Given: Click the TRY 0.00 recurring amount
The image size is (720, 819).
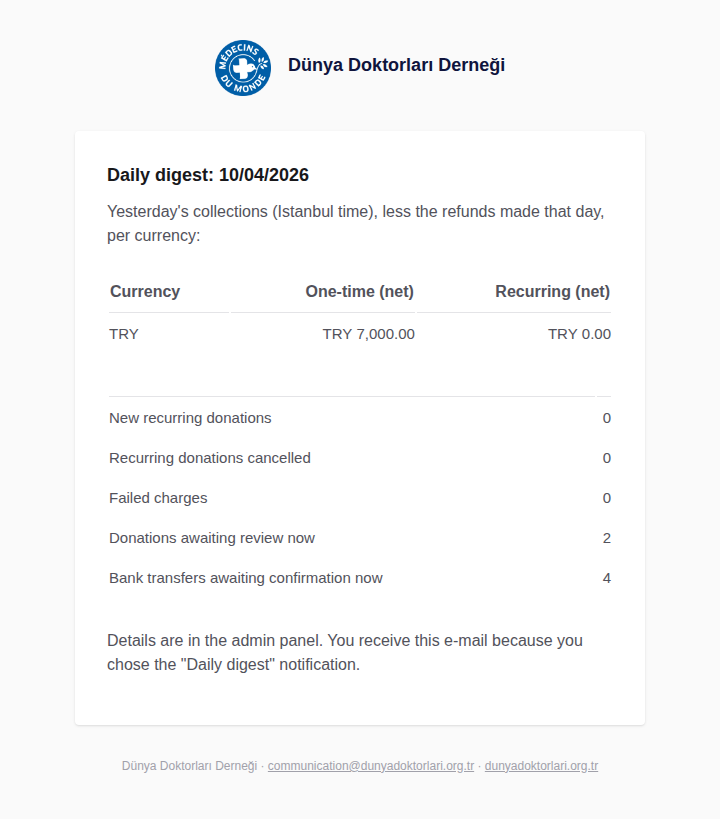Looking at the screenshot, I should pos(579,334).
